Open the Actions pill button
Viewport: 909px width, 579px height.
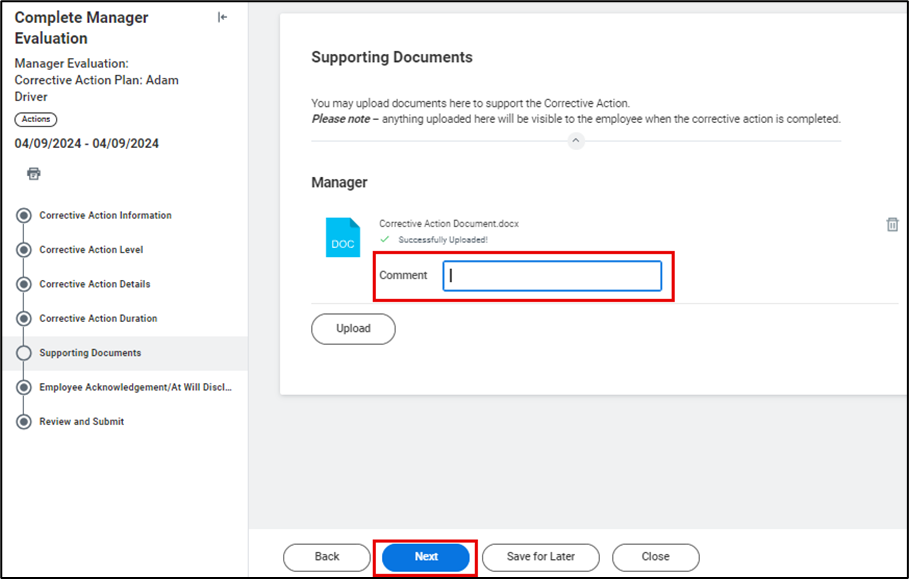click(35, 120)
